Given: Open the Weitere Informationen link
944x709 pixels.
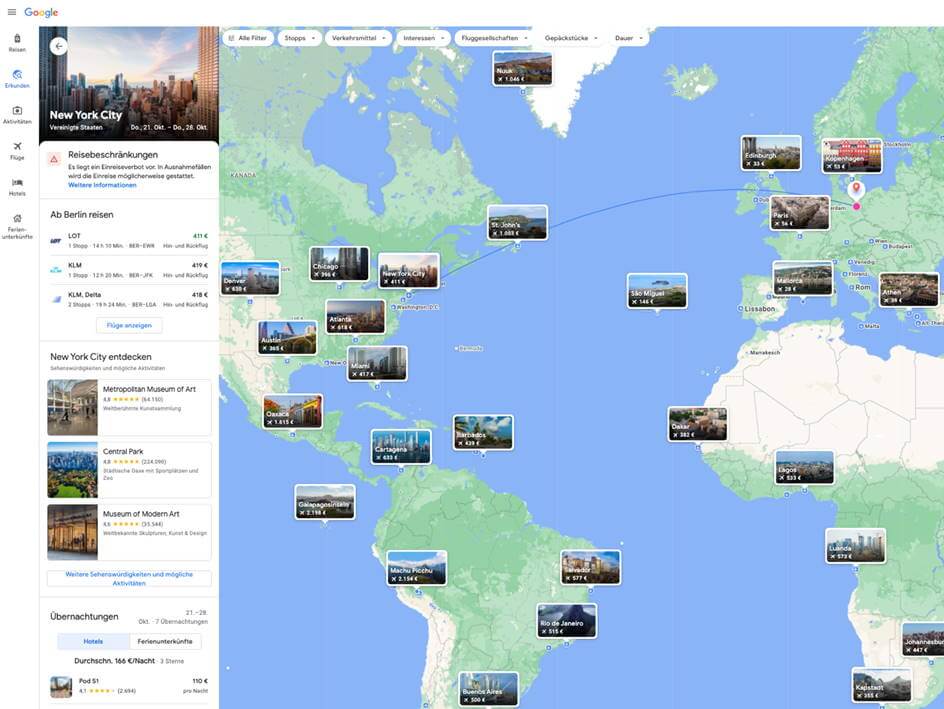Looking at the screenshot, I should coord(102,185).
